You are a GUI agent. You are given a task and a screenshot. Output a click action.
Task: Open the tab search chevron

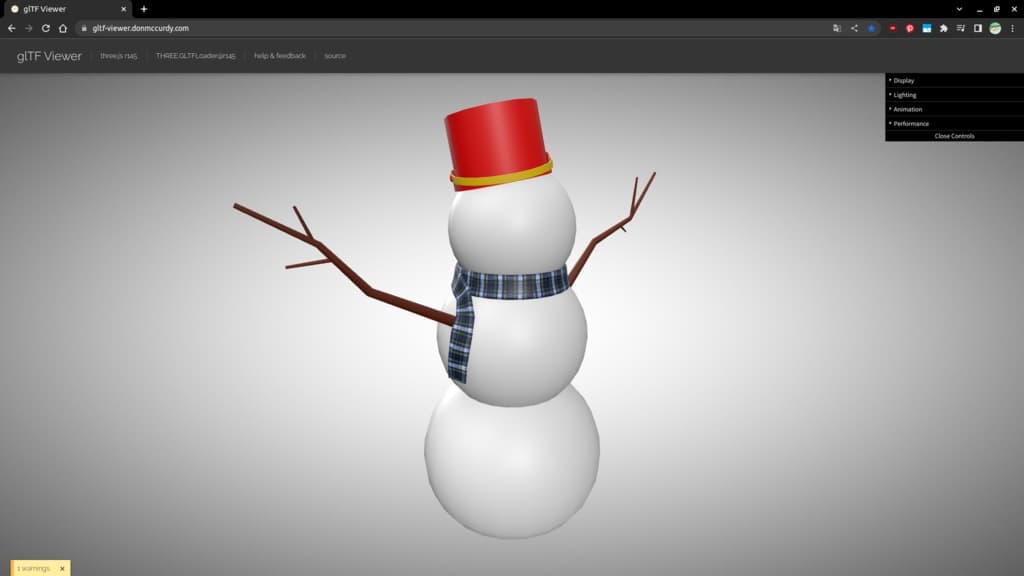pyautogui.click(x=959, y=9)
